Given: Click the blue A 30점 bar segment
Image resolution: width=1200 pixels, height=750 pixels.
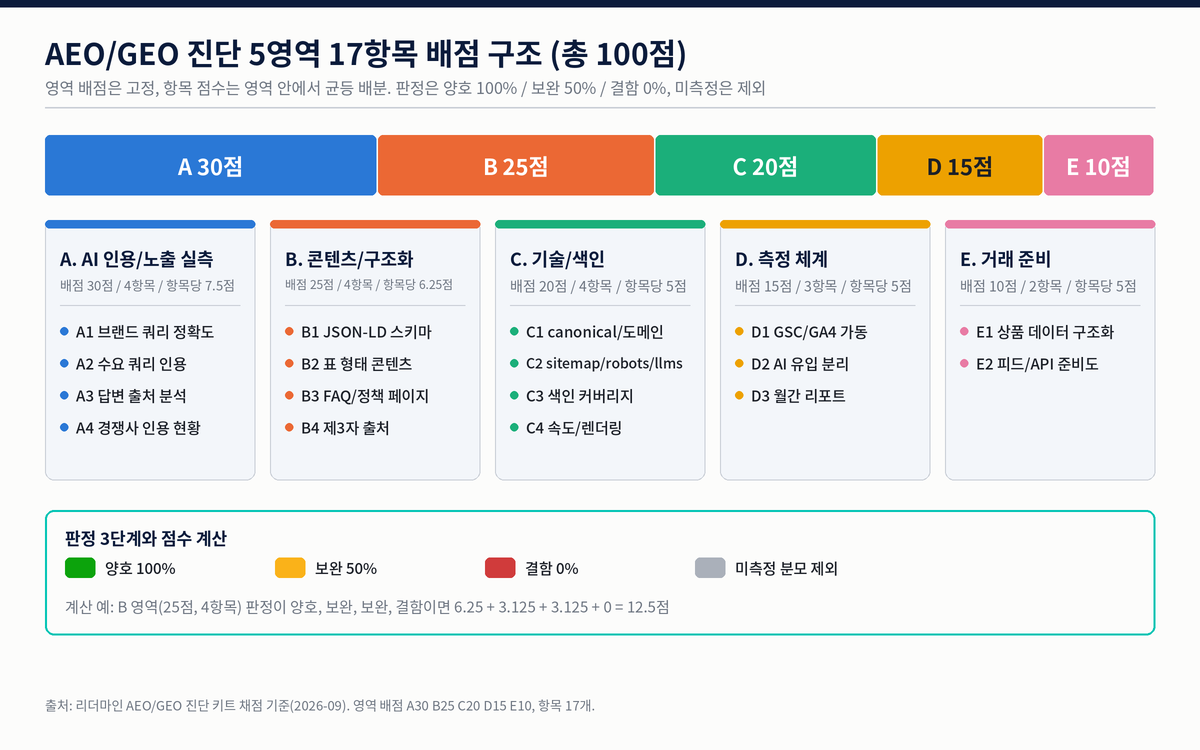Looking at the screenshot, I should (211, 165).
